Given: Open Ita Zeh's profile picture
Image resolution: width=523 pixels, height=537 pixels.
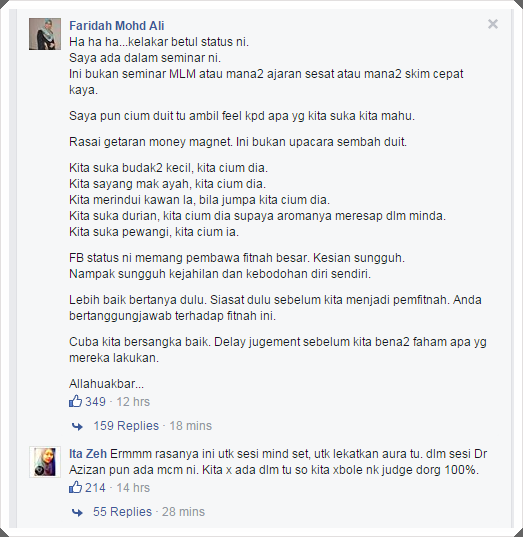Looking at the screenshot, I should click(x=45, y=462).
